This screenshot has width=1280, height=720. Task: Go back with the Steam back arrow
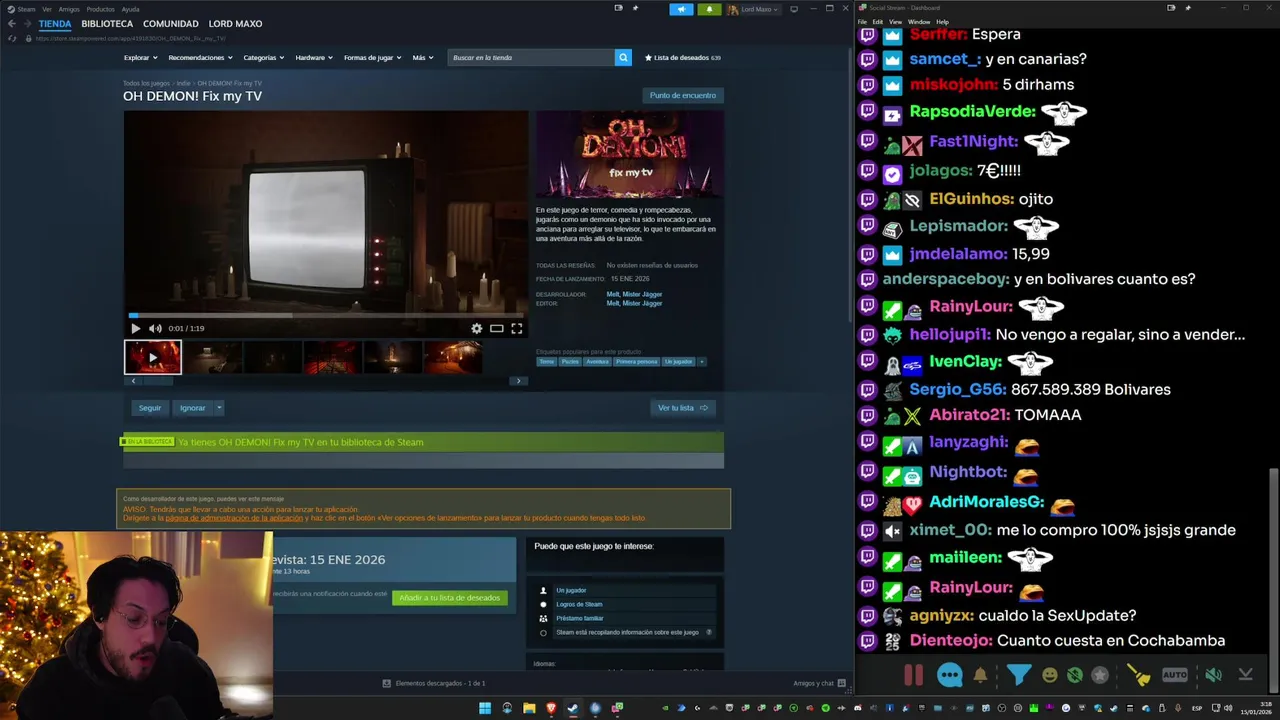[x=12, y=24]
